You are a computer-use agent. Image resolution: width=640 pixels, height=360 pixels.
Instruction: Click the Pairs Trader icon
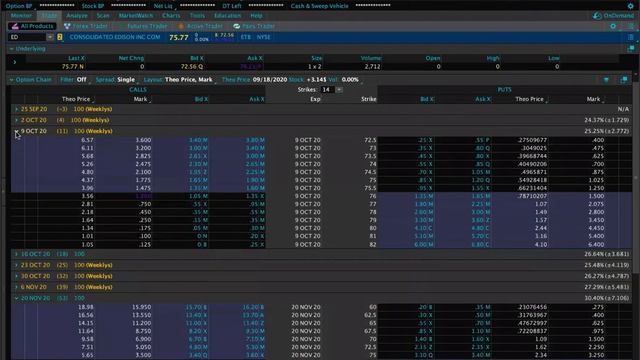pos(236,26)
